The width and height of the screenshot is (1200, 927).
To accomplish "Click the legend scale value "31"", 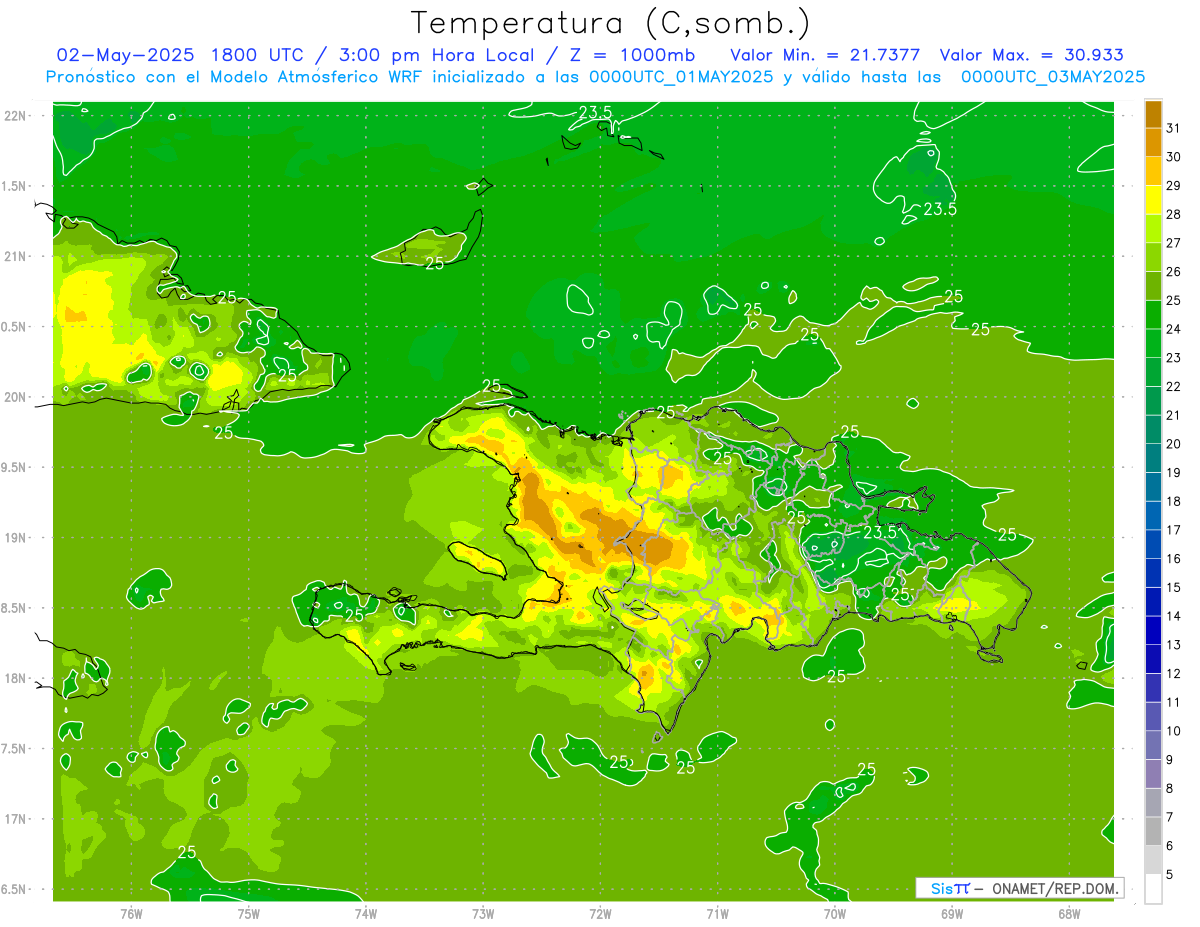I will [x=1174, y=128].
